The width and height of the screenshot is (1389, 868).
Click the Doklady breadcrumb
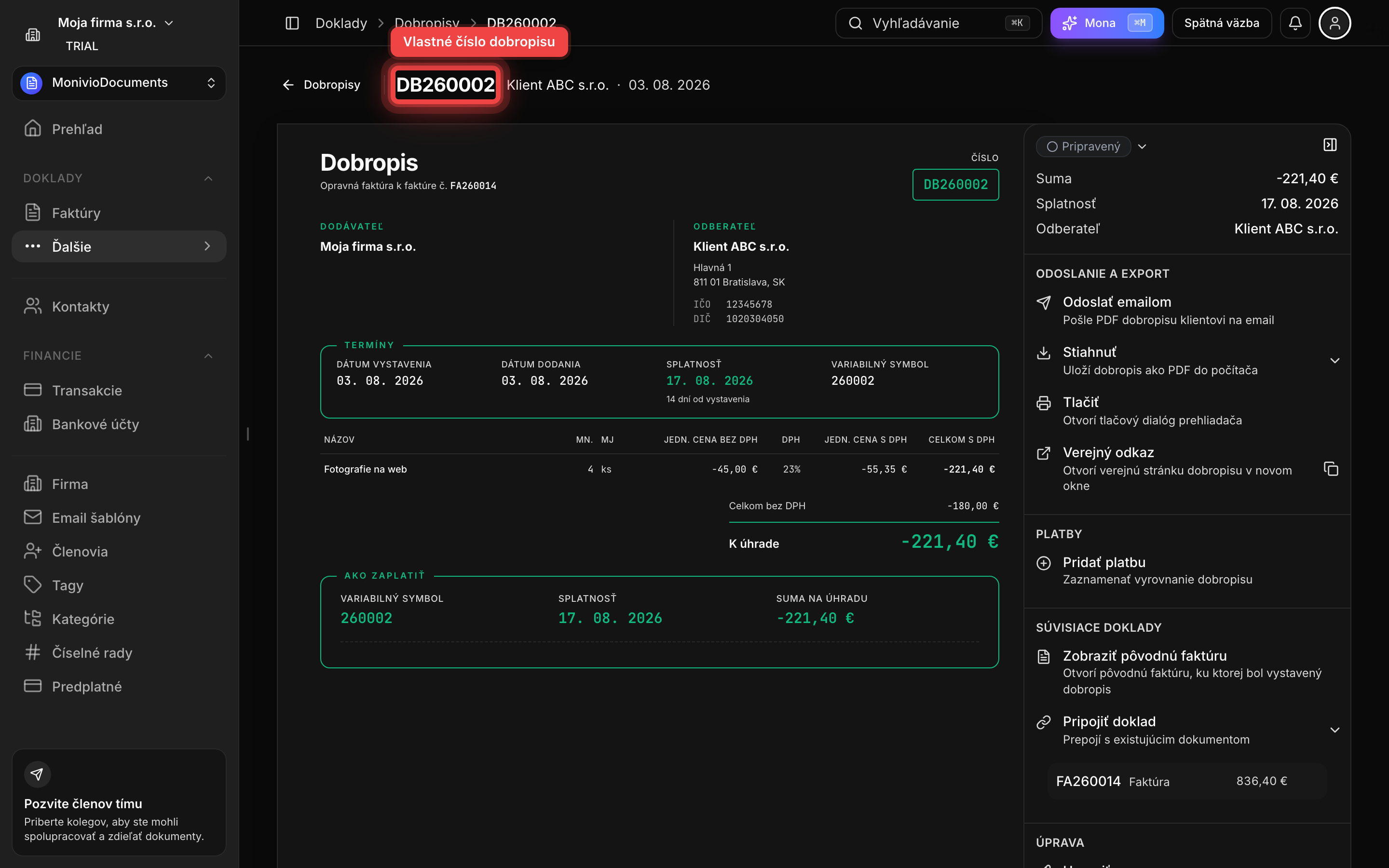(x=341, y=23)
